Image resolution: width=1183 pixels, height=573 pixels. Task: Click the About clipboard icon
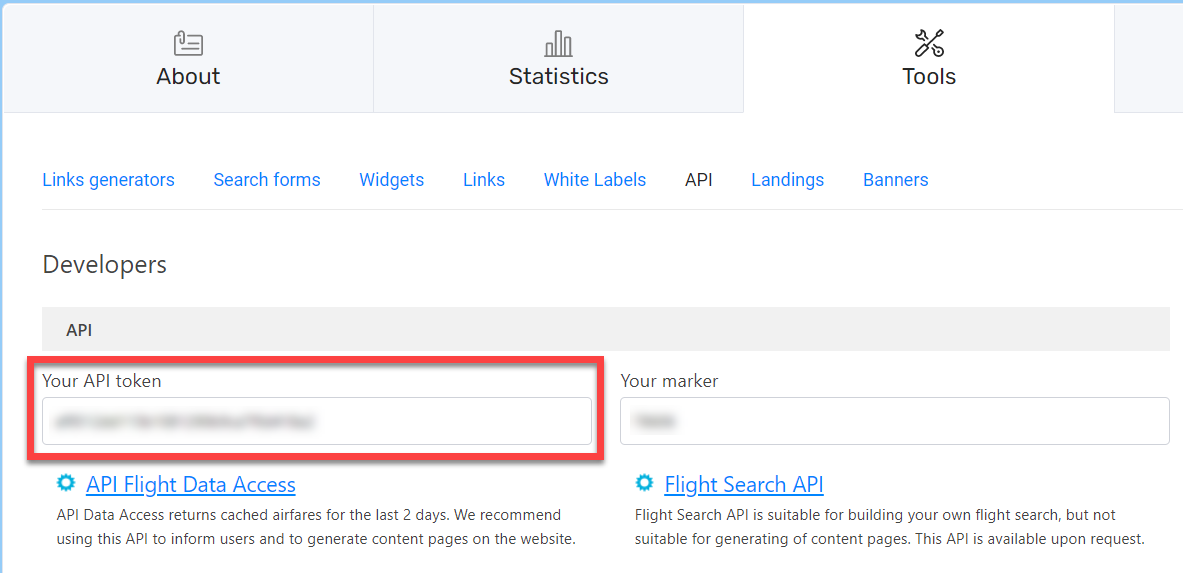[x=188, y=43]
